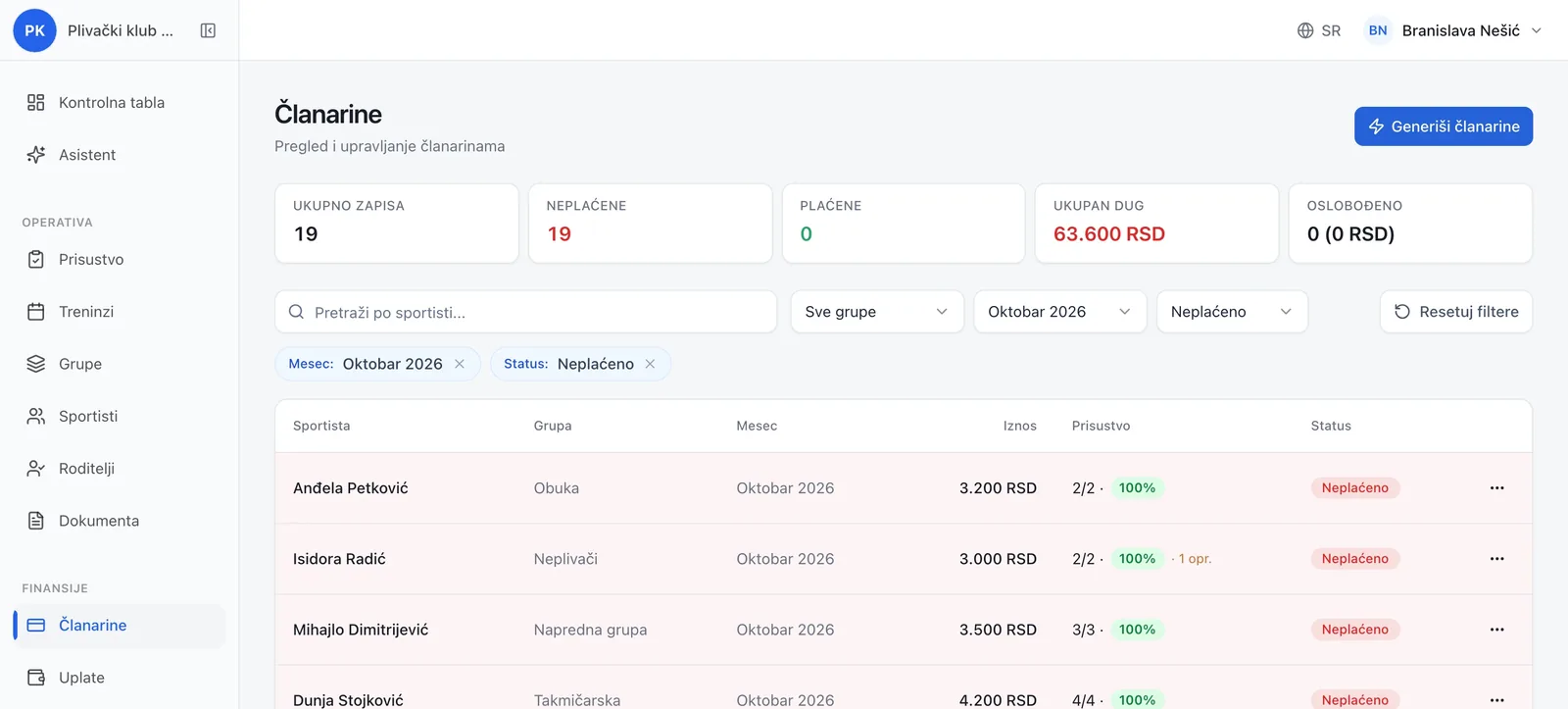Screen dimensions: 1568x709
Task: Go to Kontrolna tabla in the sidebar
Action: point(120,102)
